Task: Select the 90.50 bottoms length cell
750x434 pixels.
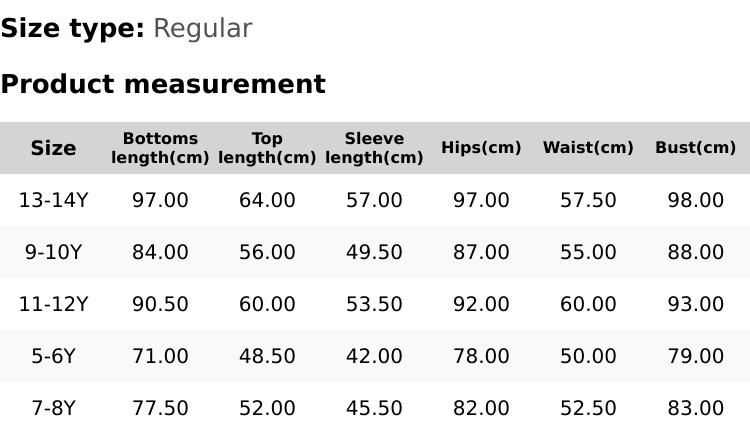Action: tap(160, 304)
